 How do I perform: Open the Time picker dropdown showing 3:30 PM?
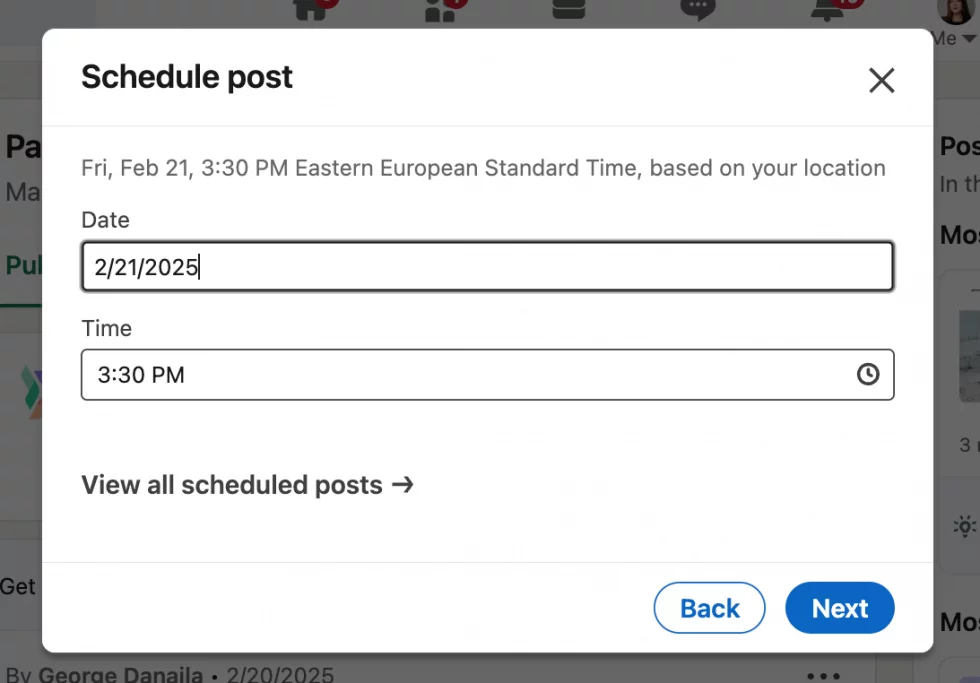click(487, 375)
